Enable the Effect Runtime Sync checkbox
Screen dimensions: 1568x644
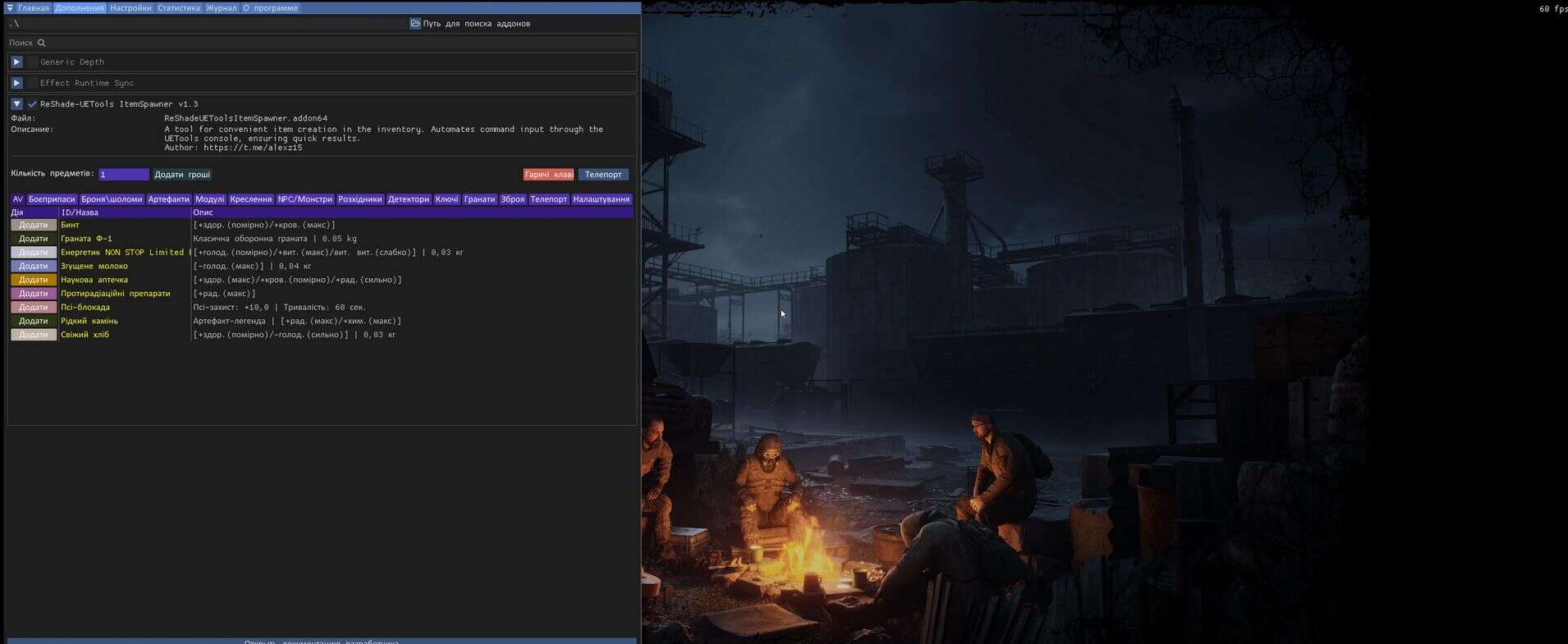click(32, 83)
